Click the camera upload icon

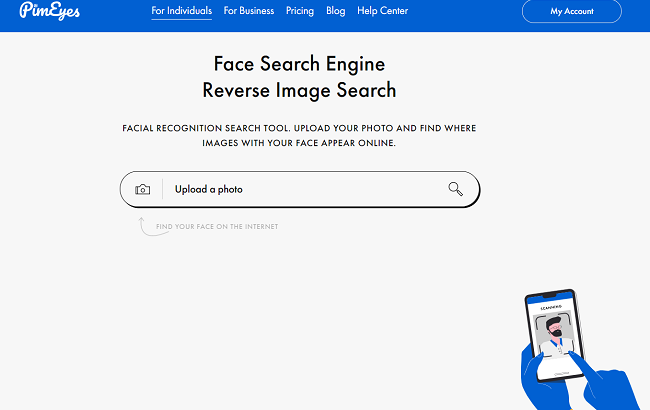coord(142,189)
